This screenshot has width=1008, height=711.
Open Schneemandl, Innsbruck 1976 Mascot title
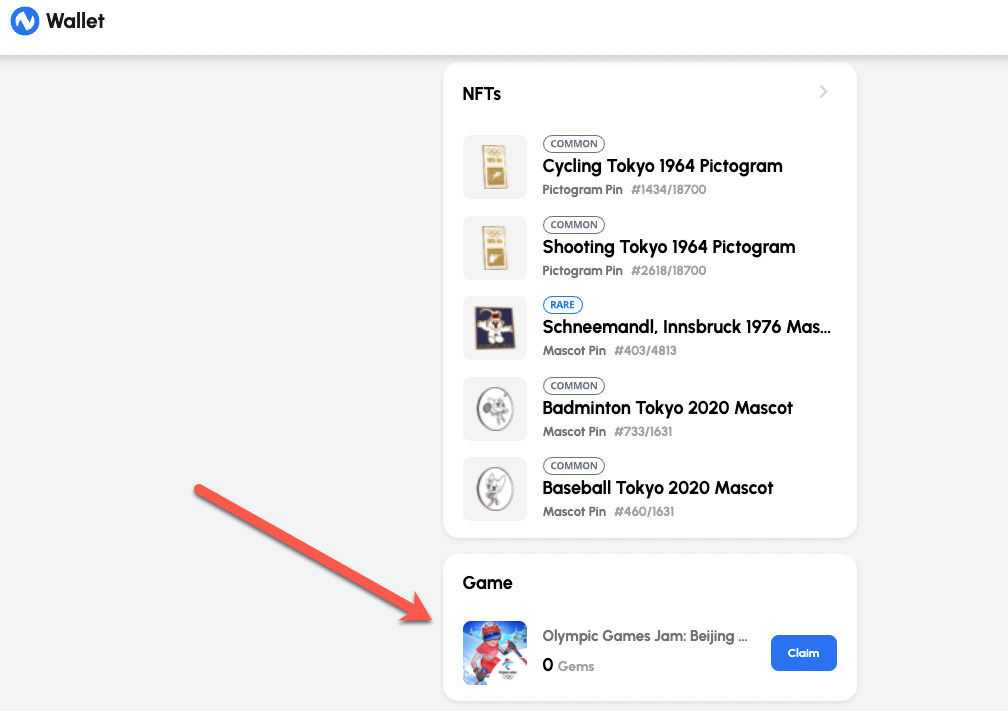(687, 327)
